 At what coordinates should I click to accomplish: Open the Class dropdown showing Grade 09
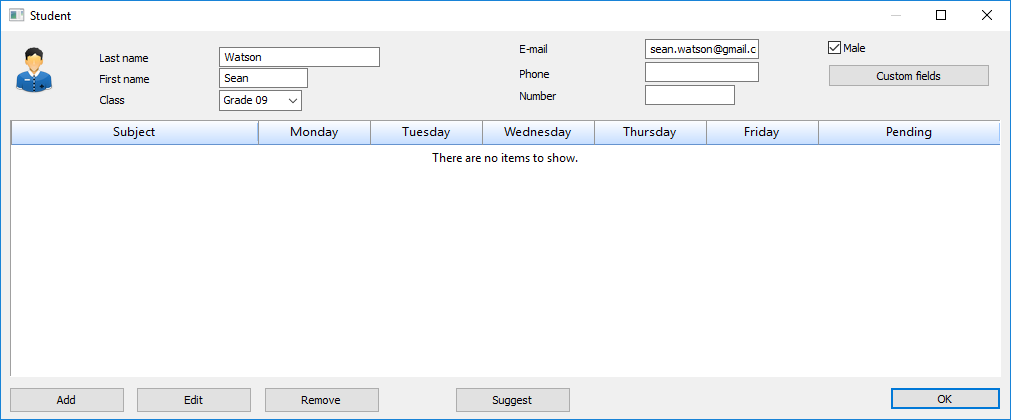coord(260,101)
